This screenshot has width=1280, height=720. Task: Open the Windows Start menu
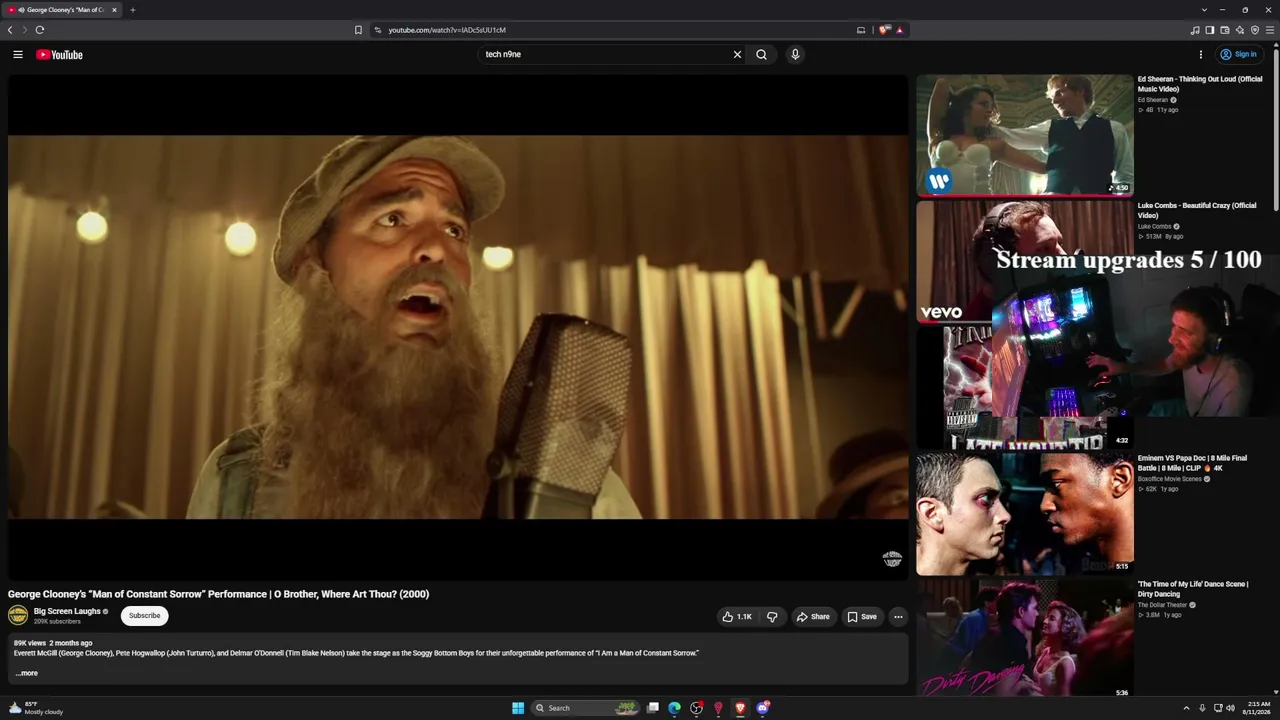[x=518, y=708]
